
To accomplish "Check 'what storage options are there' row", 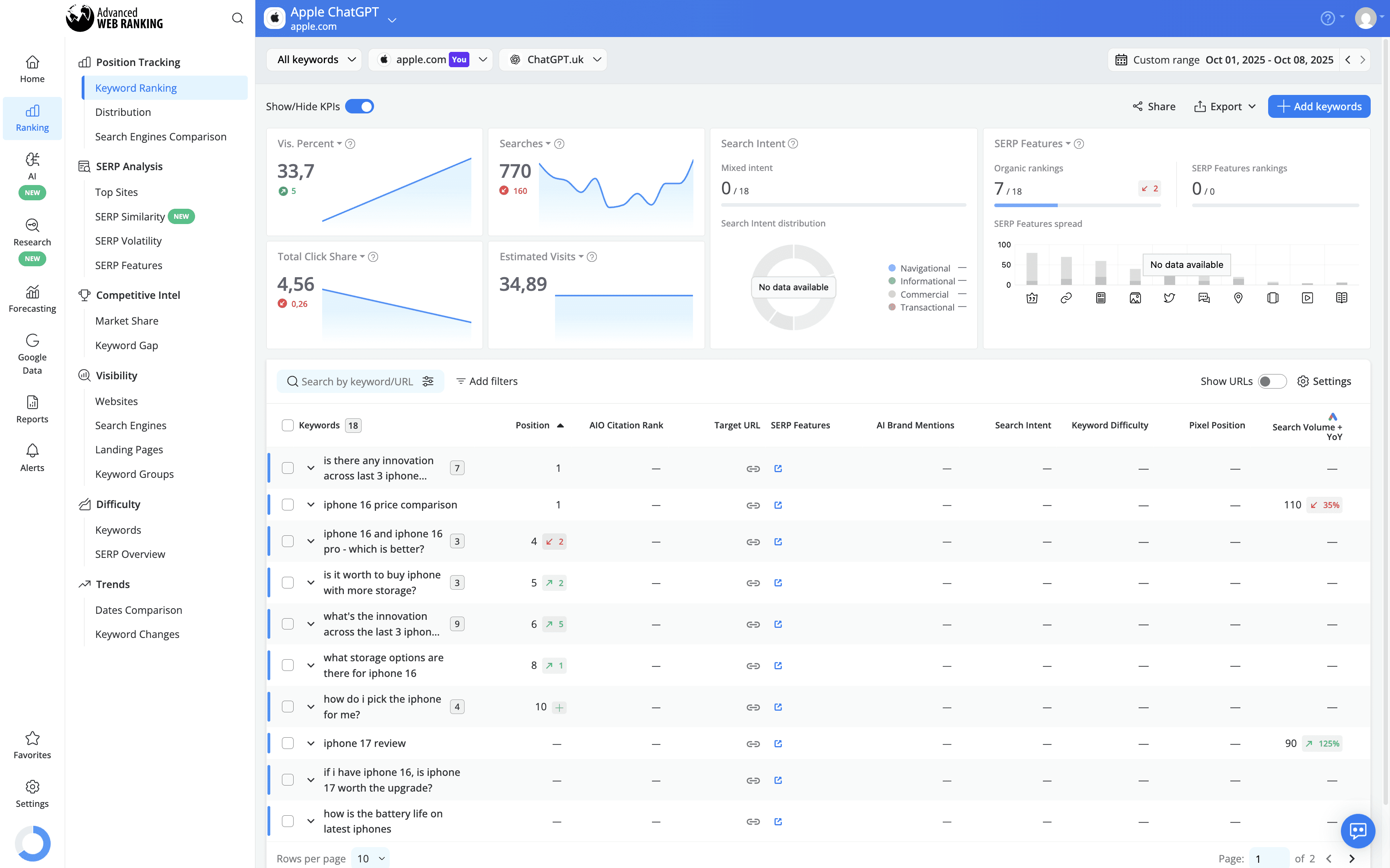I will pos(288,665).
